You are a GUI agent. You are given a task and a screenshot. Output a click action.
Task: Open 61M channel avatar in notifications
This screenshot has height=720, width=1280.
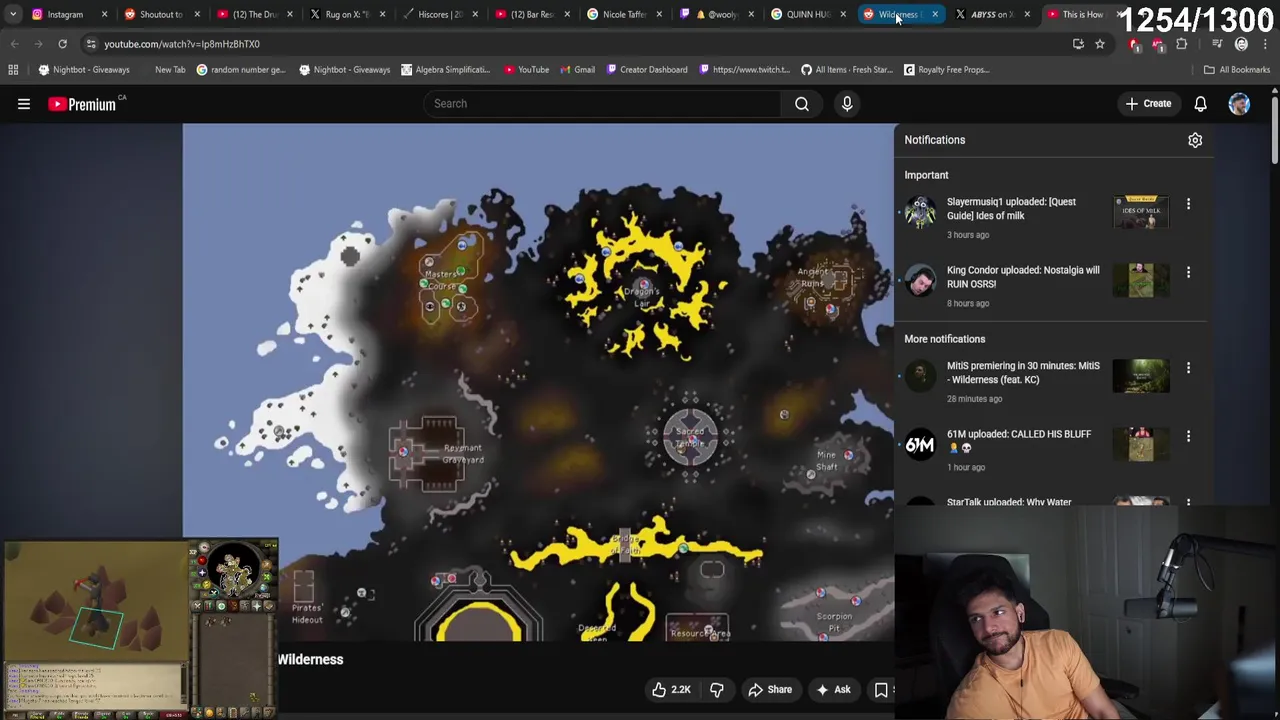pyautogui.click(x=920, y=443)
